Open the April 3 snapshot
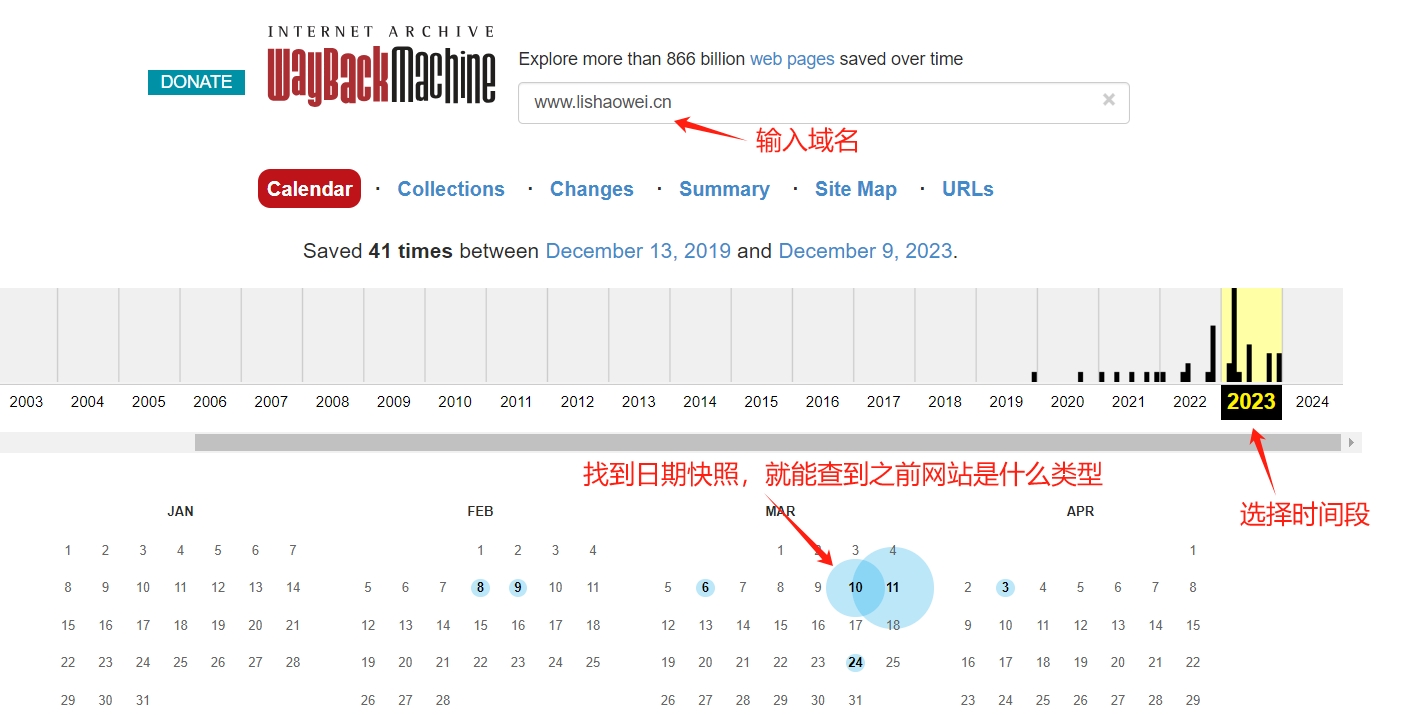Screen dimensions: 1412x715 (1005, 587)
